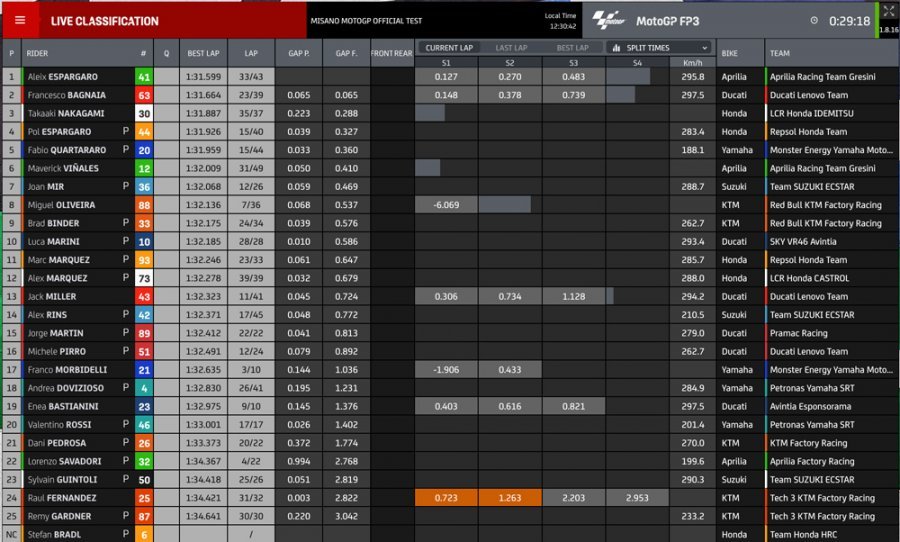The height and width of the screenshot is (542, 900).
Task: Select rider Francesco BAGNAIA
Action: click(67, 95)
